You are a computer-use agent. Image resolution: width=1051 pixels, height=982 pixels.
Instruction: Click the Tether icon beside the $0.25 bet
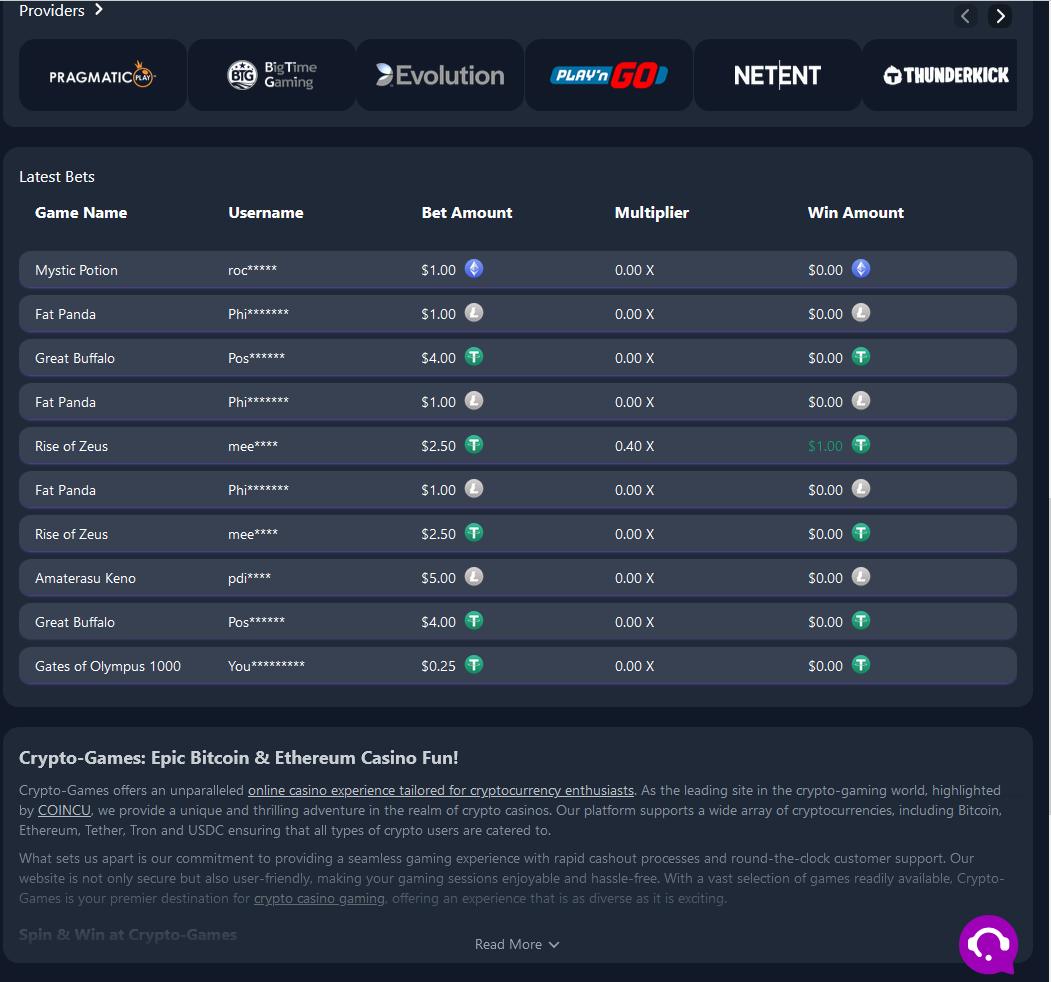(x=474, y=664)
